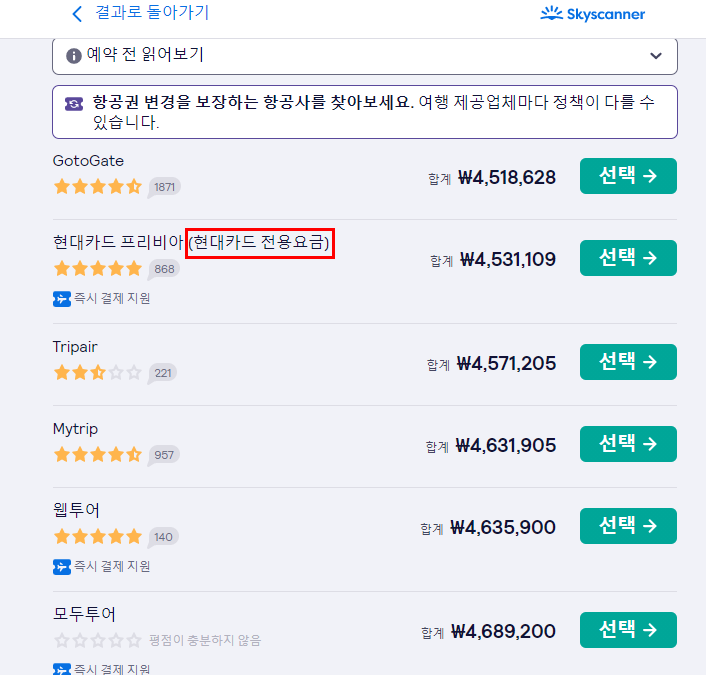
Task: Go back via 결과로 돌아가기 link
Action: [x=152, y=13]
